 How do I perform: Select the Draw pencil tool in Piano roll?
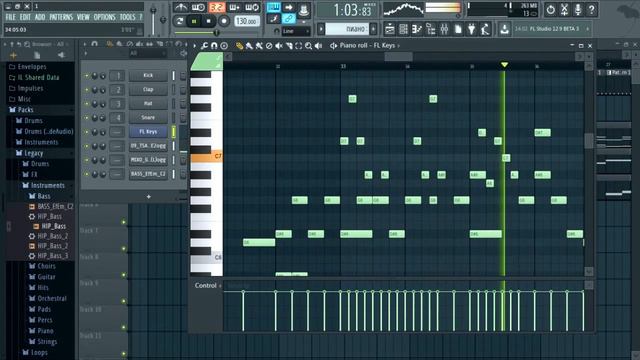(x=239, y=46)
